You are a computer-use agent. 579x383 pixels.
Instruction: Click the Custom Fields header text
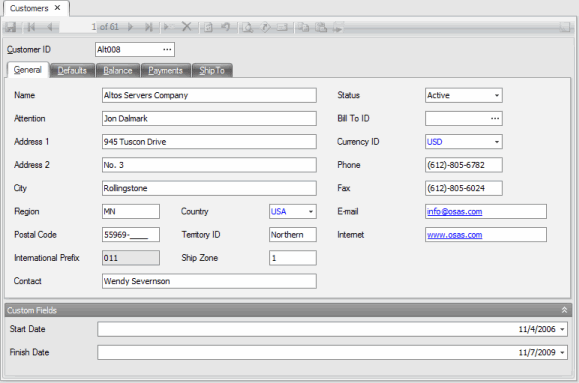[x=32, y=310]
